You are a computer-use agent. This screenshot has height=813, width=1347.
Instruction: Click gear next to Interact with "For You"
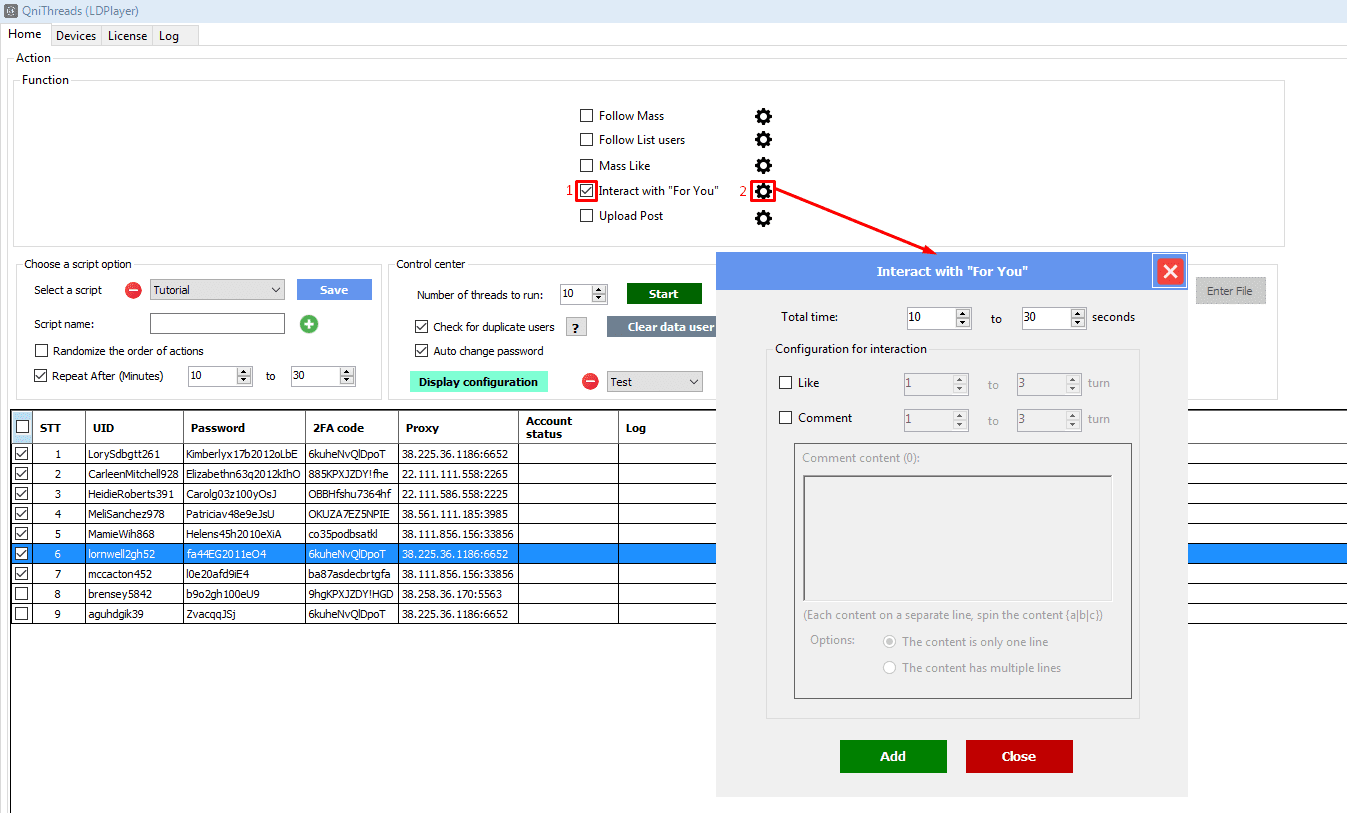(763, 191)
